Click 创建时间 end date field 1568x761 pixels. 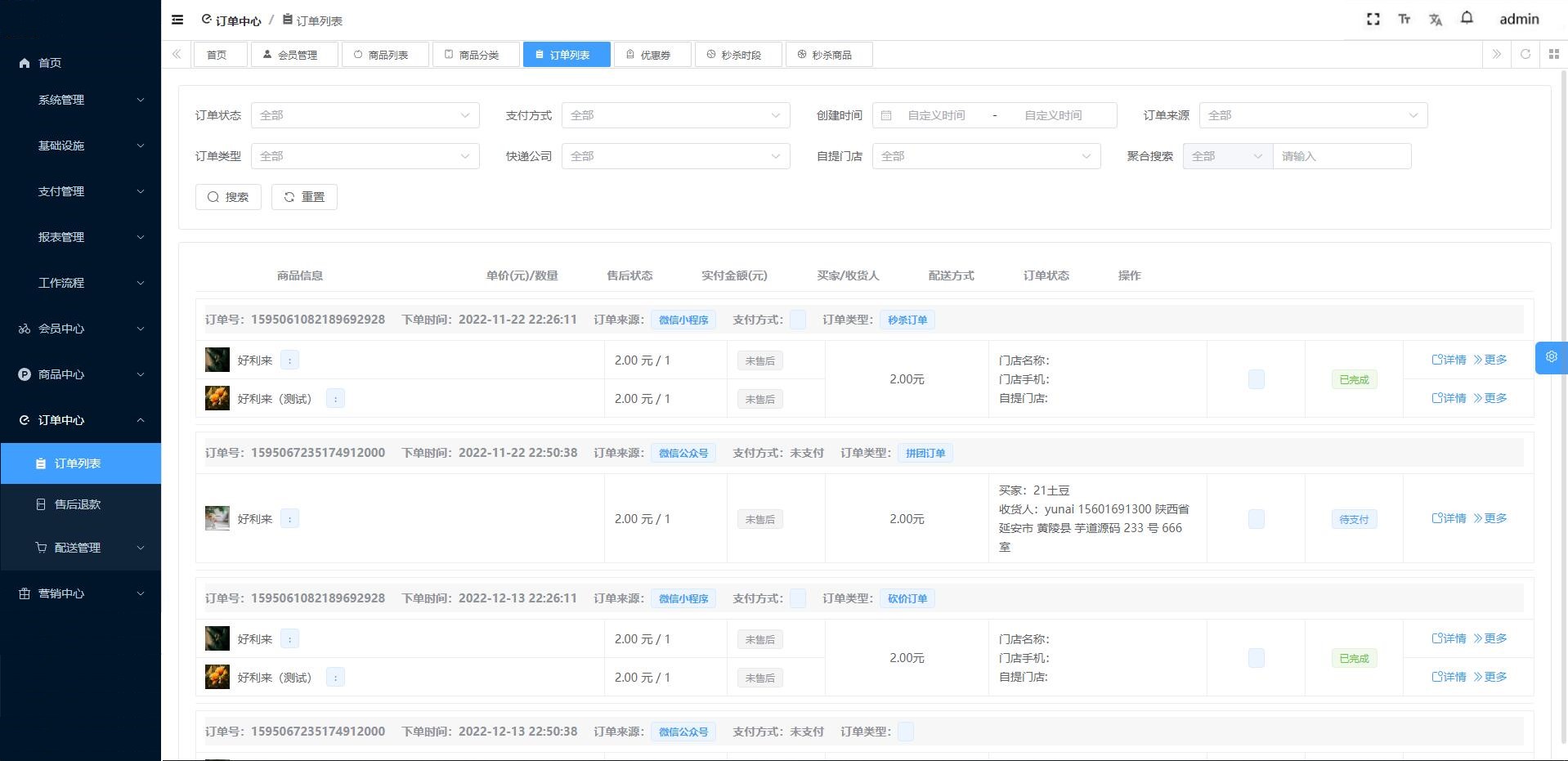(x=1053, y=115)
